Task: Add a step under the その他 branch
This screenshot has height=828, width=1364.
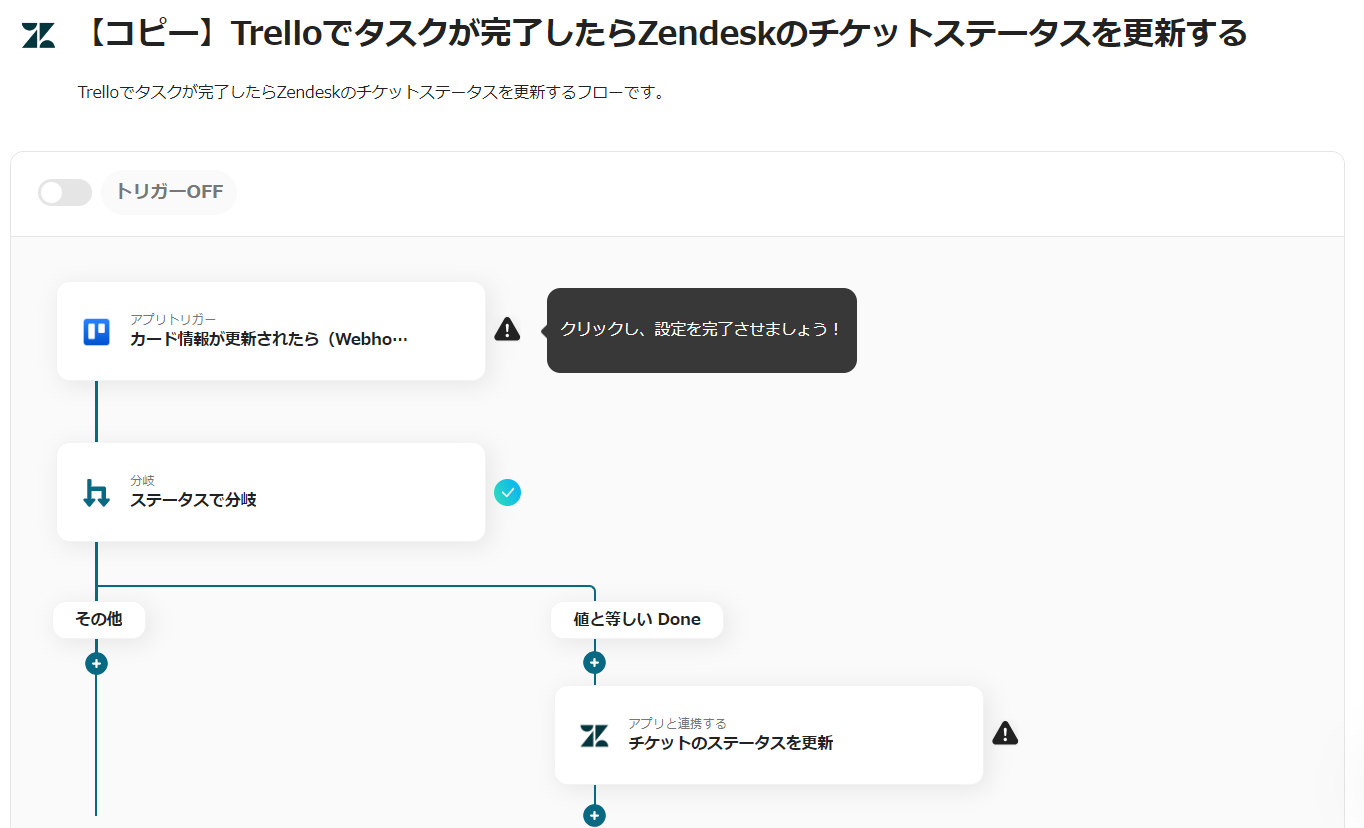Action: 96,663
